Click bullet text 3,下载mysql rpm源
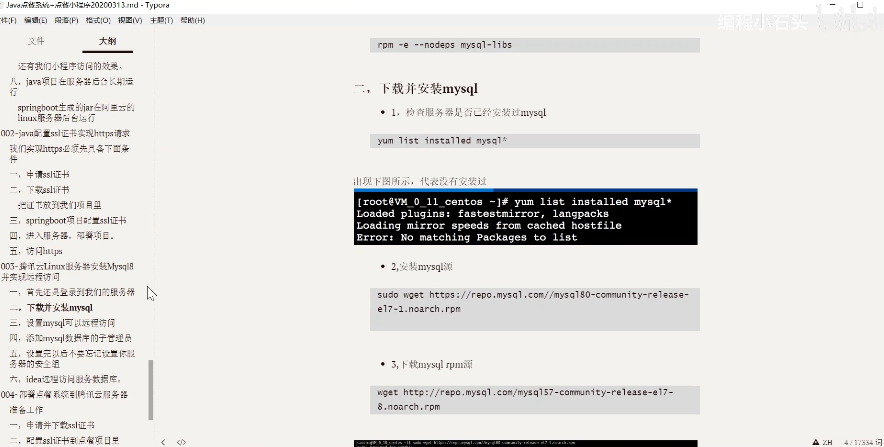The height and width of the screenshot is (447, 884). click(432, 365)
